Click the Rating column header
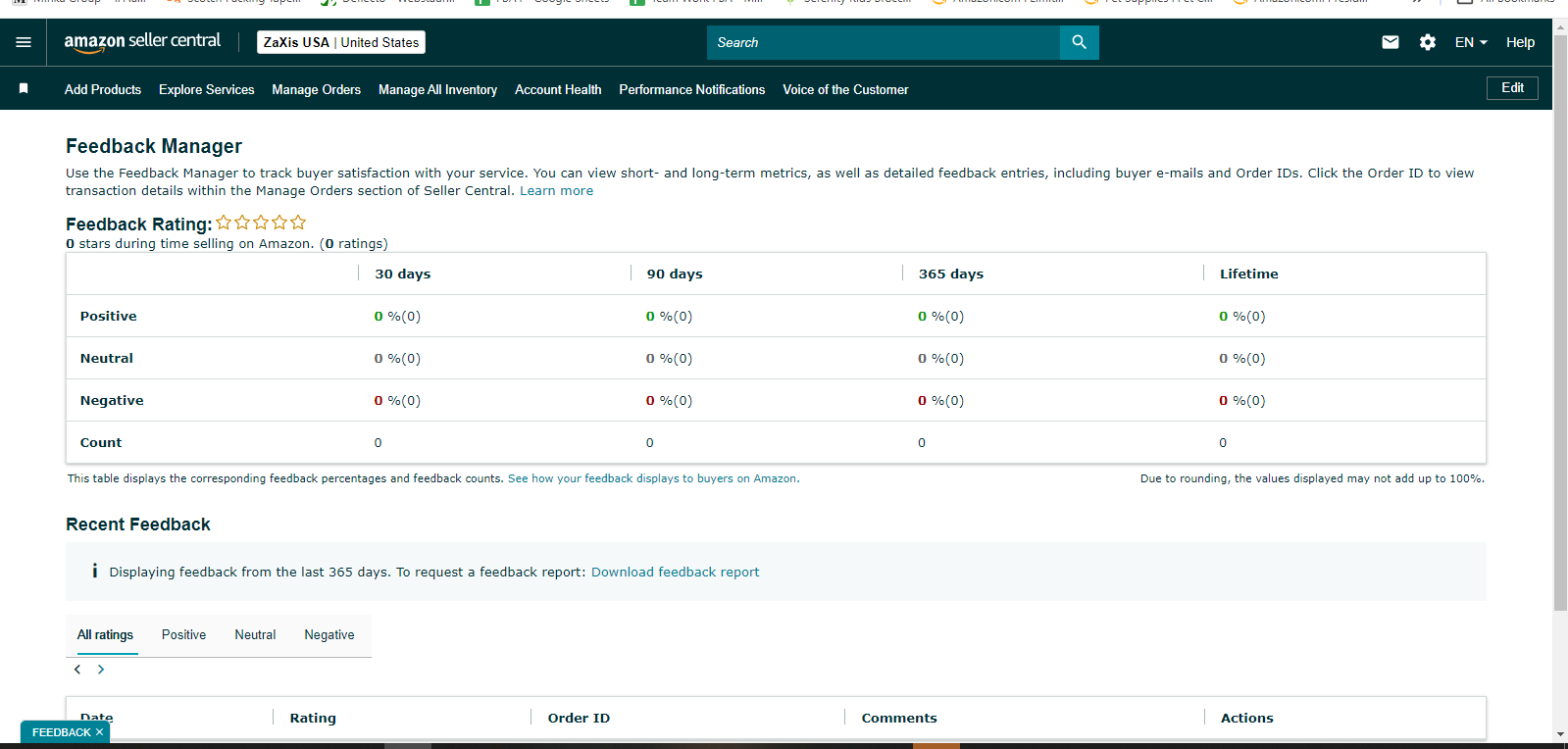 pos(313,719)
